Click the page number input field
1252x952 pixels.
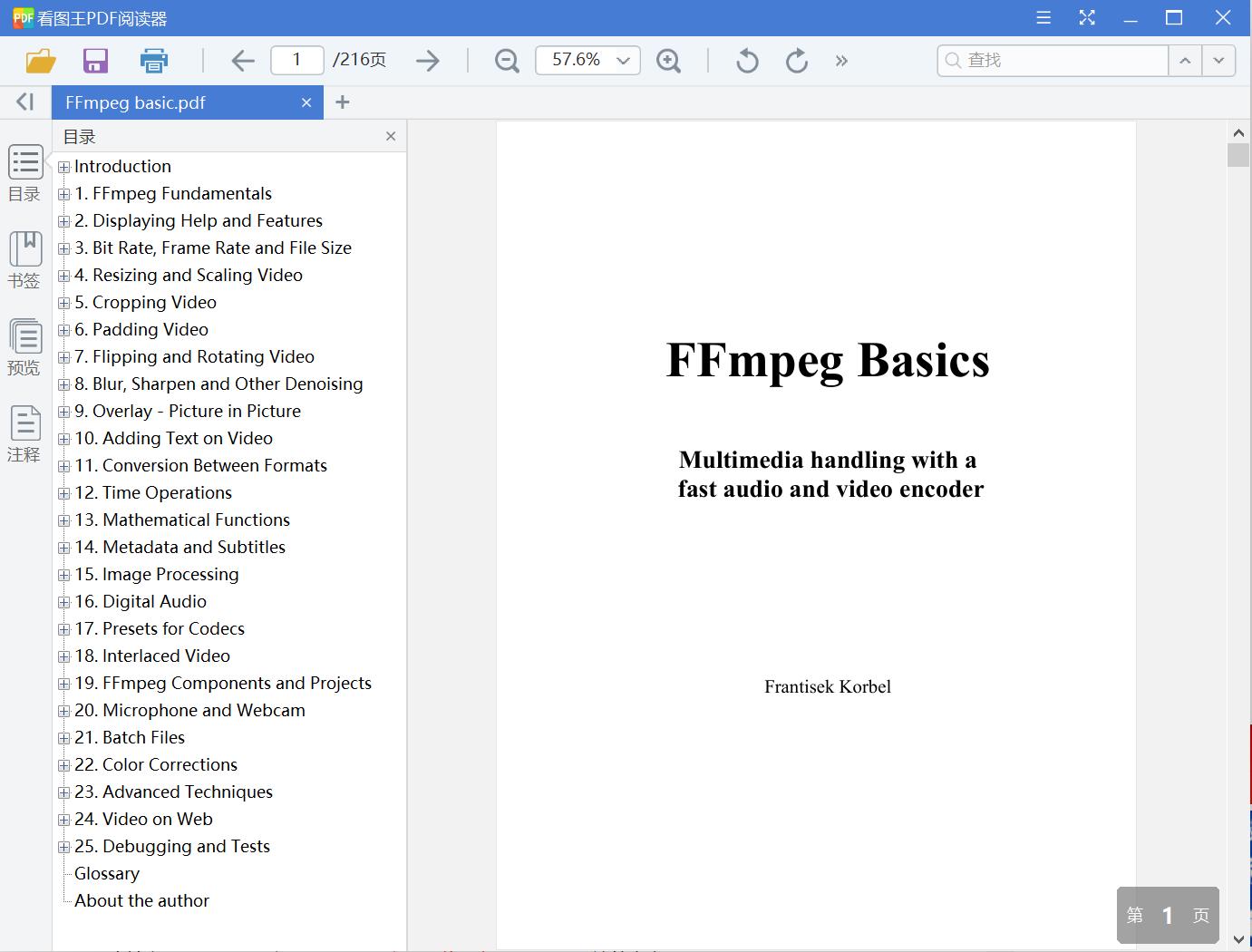(296, 61)
